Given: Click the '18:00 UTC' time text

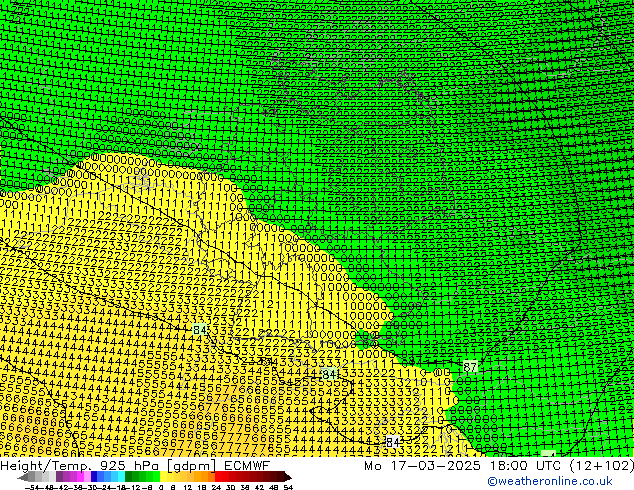Looking at the screenshot, I should point(526,466).
